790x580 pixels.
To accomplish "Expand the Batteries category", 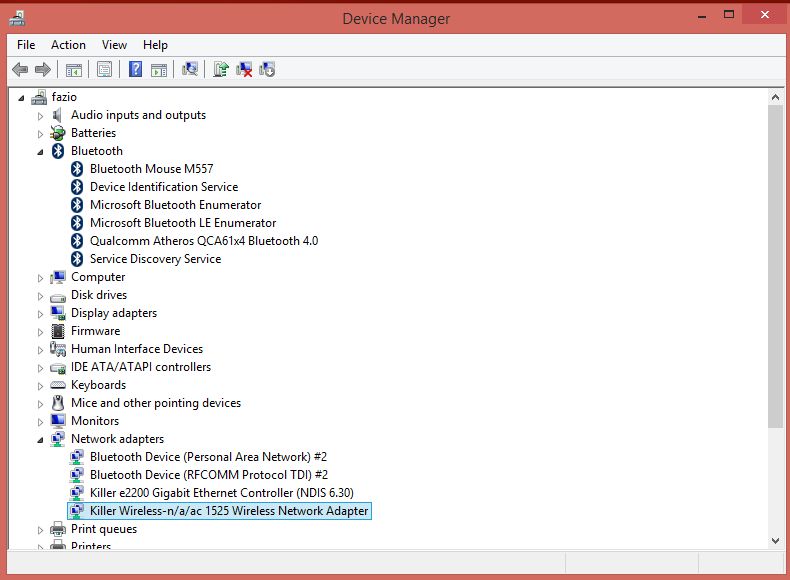I will (40, 134).
